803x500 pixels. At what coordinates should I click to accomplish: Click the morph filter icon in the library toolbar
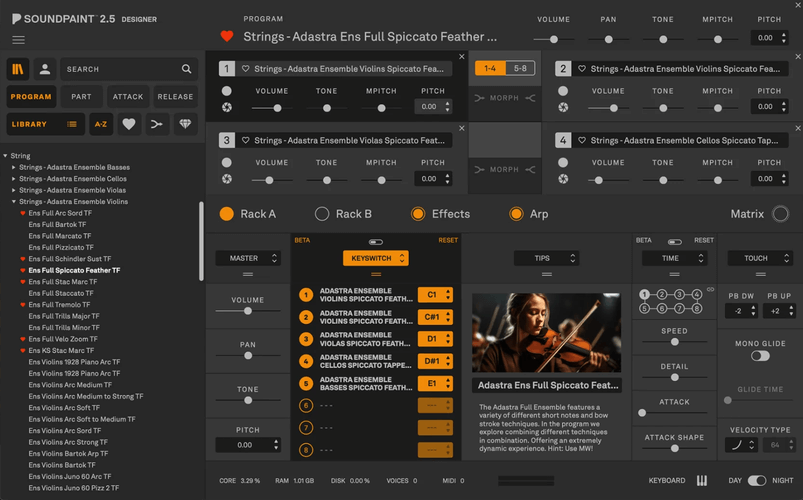click(157, 124)
